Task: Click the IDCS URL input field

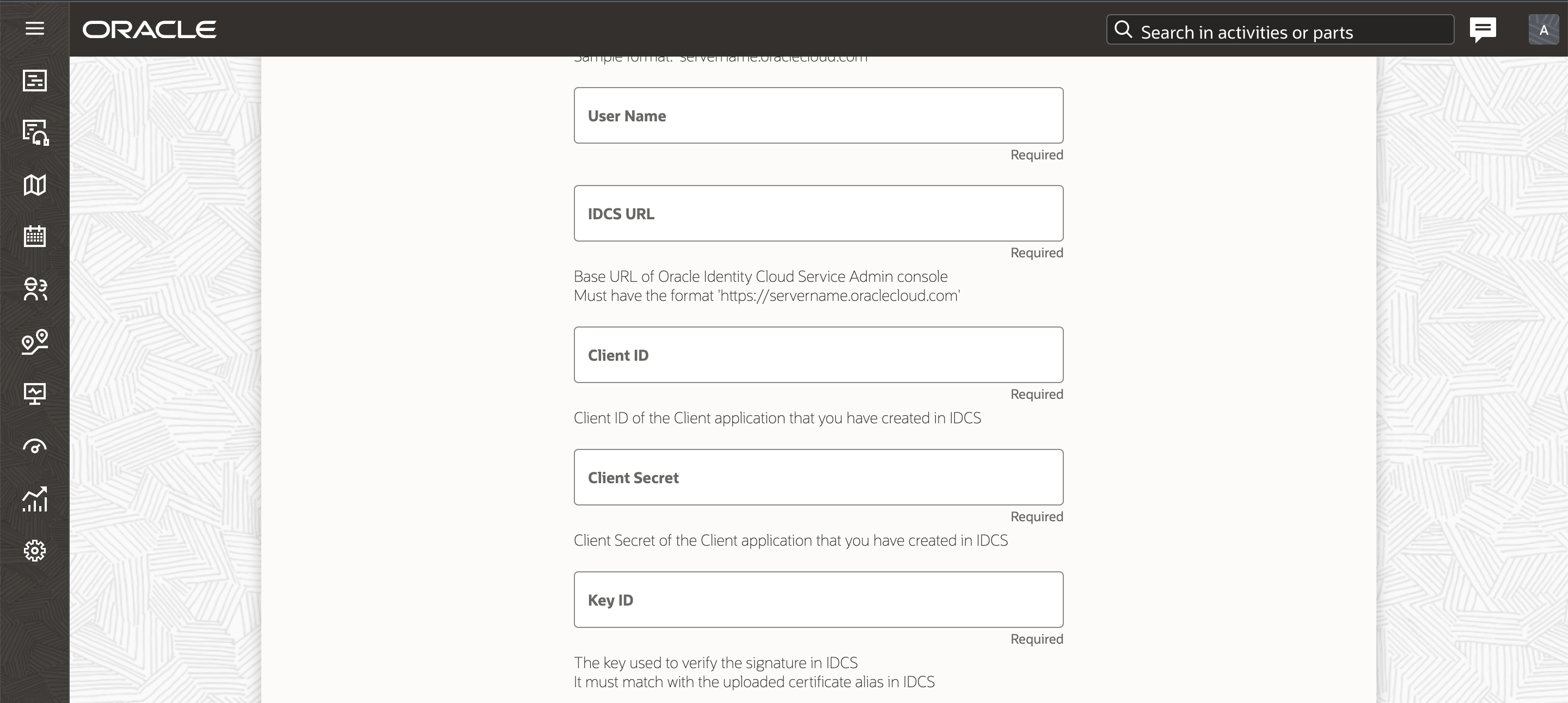Action: pyautogui.click(x=818, y=213)
